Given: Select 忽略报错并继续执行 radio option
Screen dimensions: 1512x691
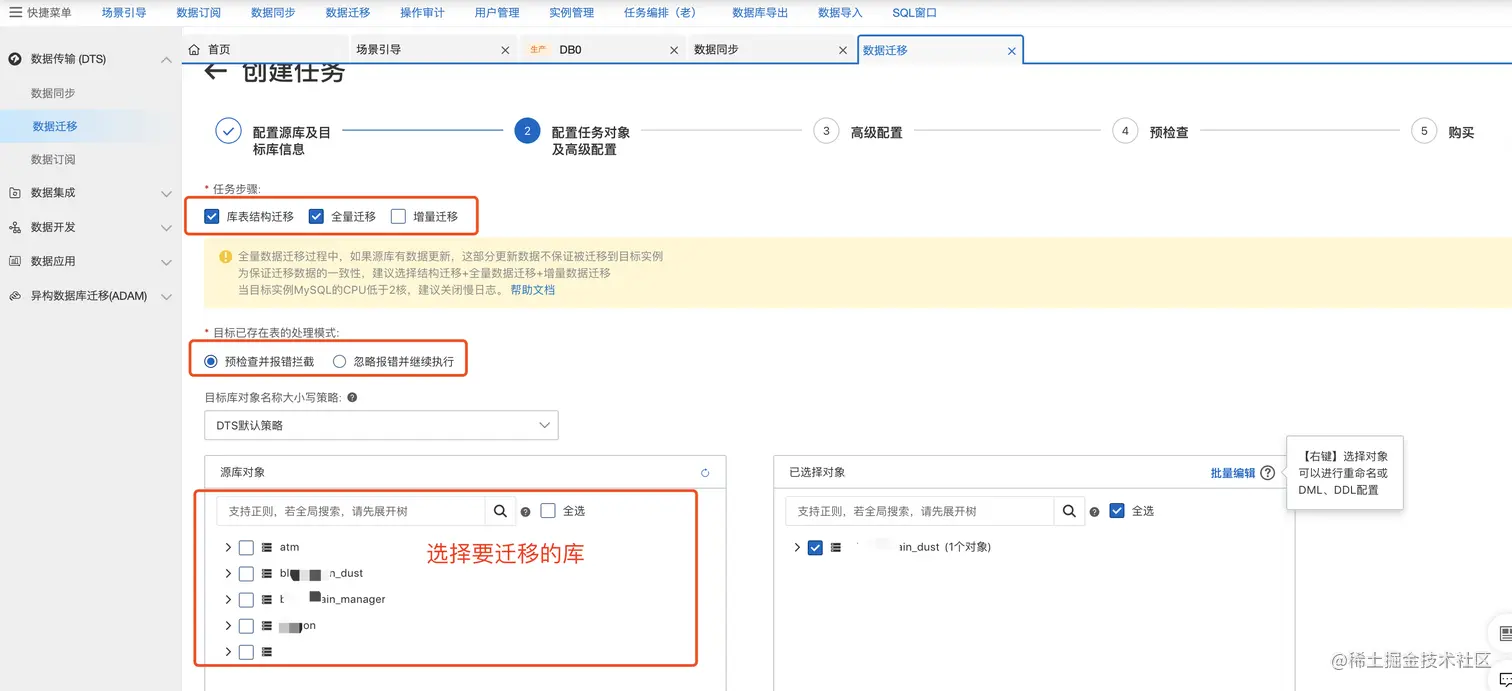Looking at the screenshot, I should (x=340, y=361).
